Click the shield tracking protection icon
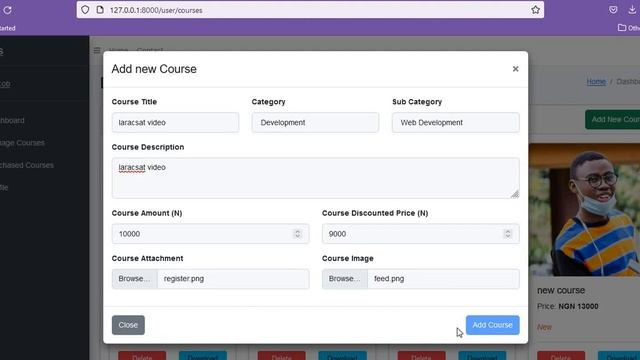 (x=85, y=10)
